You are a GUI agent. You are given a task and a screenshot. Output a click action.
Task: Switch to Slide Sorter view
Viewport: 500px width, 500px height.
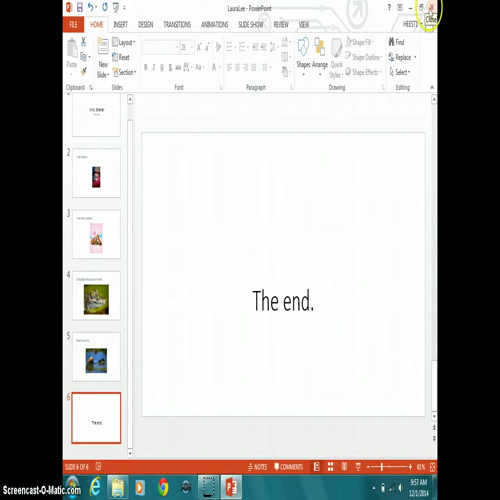pyautogui.click(x=330, y=467)
